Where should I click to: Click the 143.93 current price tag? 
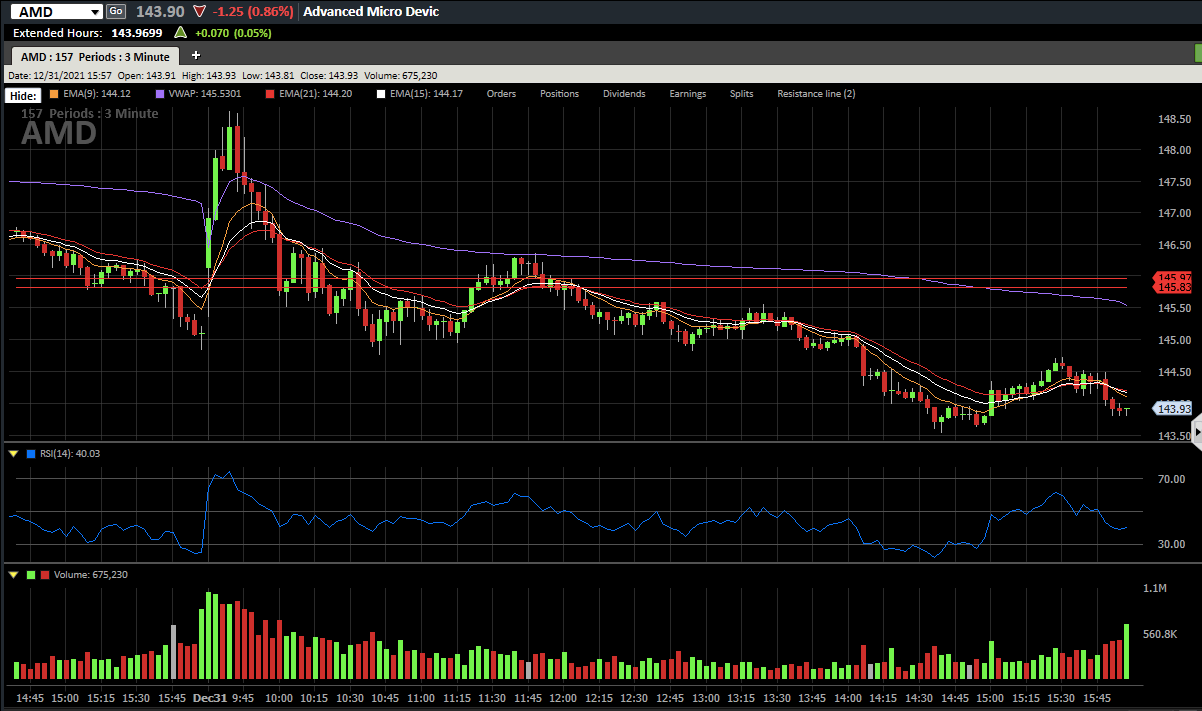point(1172,409)
